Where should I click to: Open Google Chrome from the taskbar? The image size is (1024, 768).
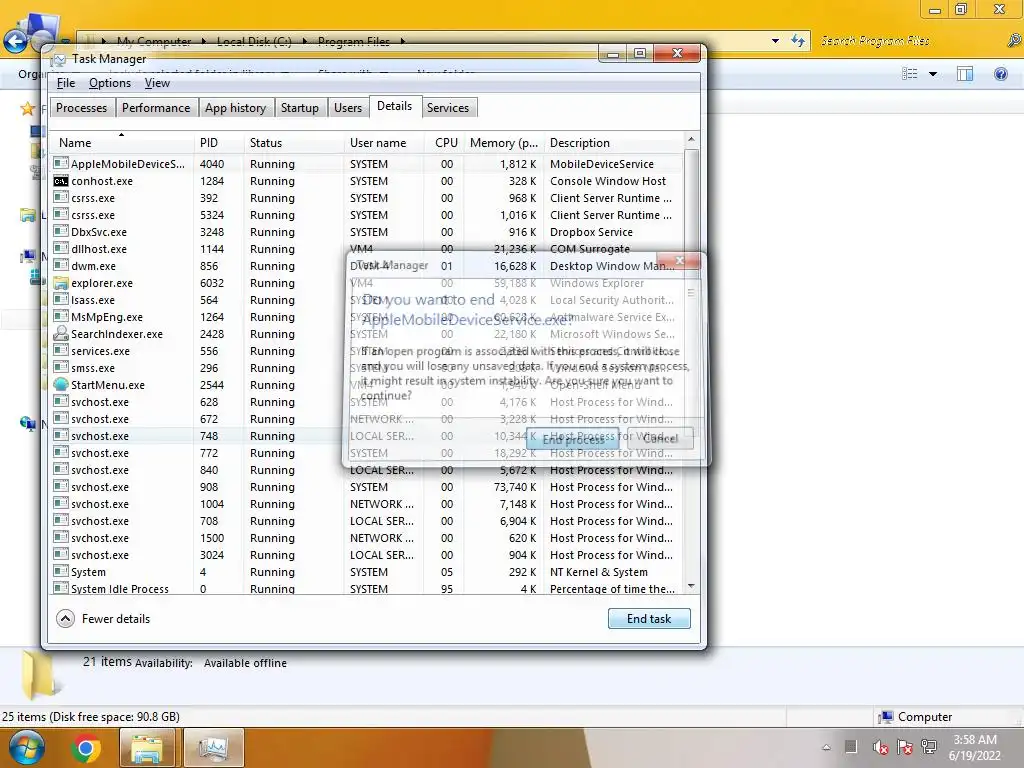[86, 748]
